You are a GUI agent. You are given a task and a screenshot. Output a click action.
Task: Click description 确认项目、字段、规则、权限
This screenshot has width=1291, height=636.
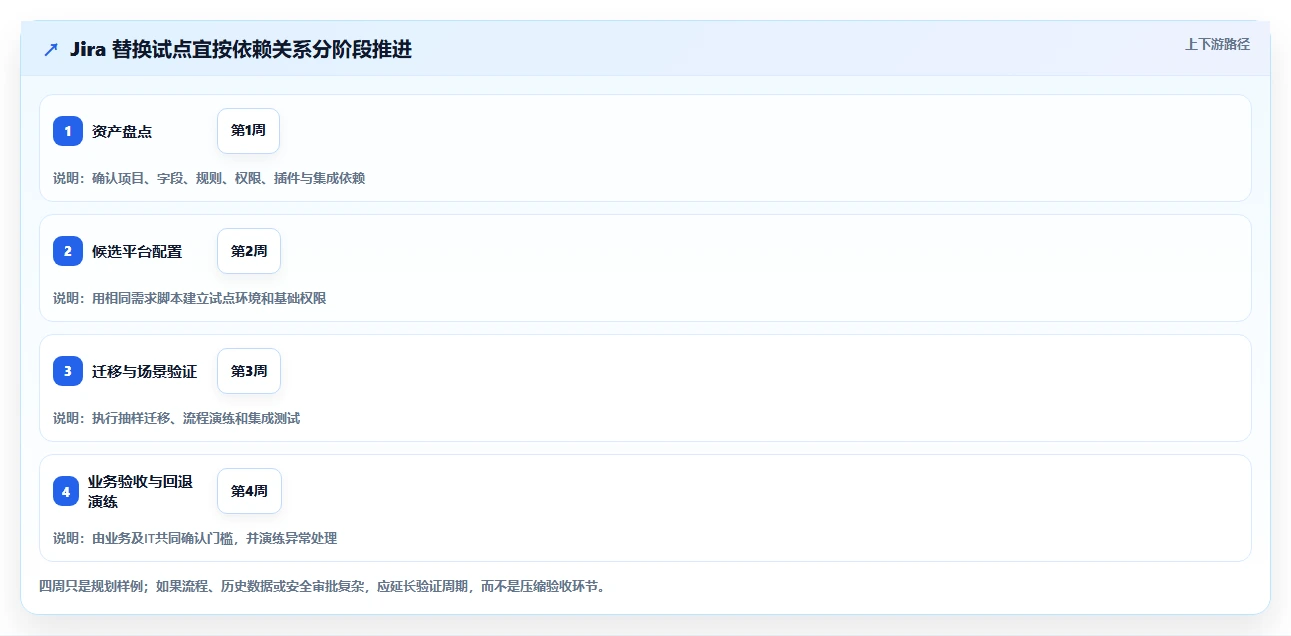tap(209, 178)
